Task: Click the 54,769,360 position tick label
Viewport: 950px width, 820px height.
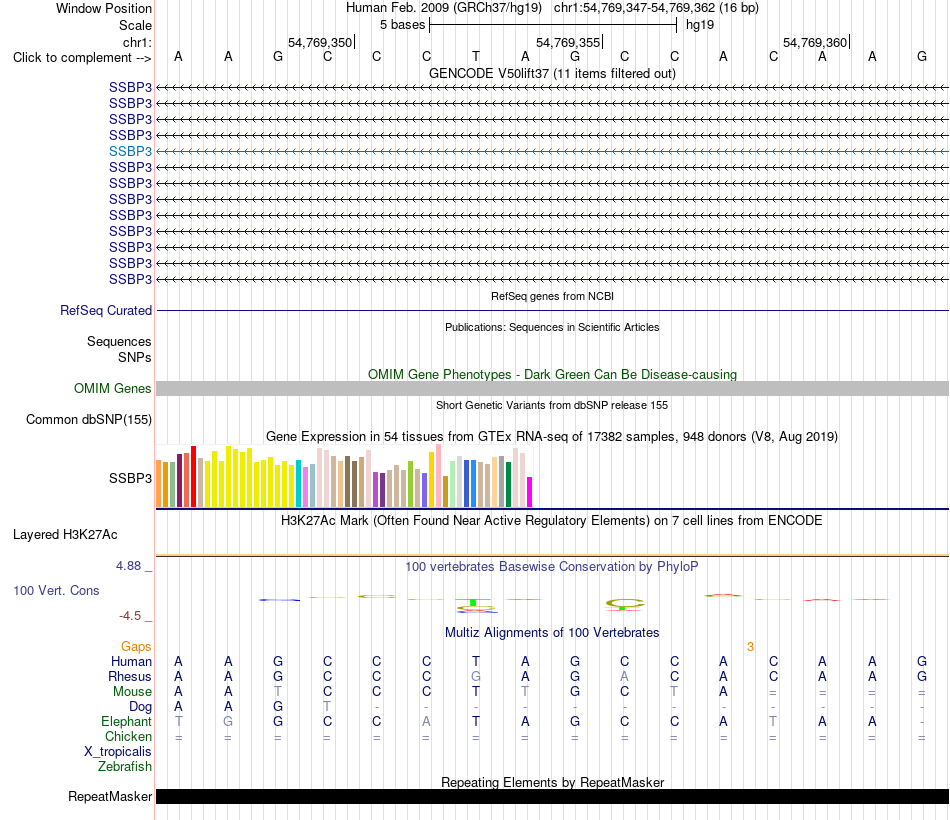Action: 815,42
